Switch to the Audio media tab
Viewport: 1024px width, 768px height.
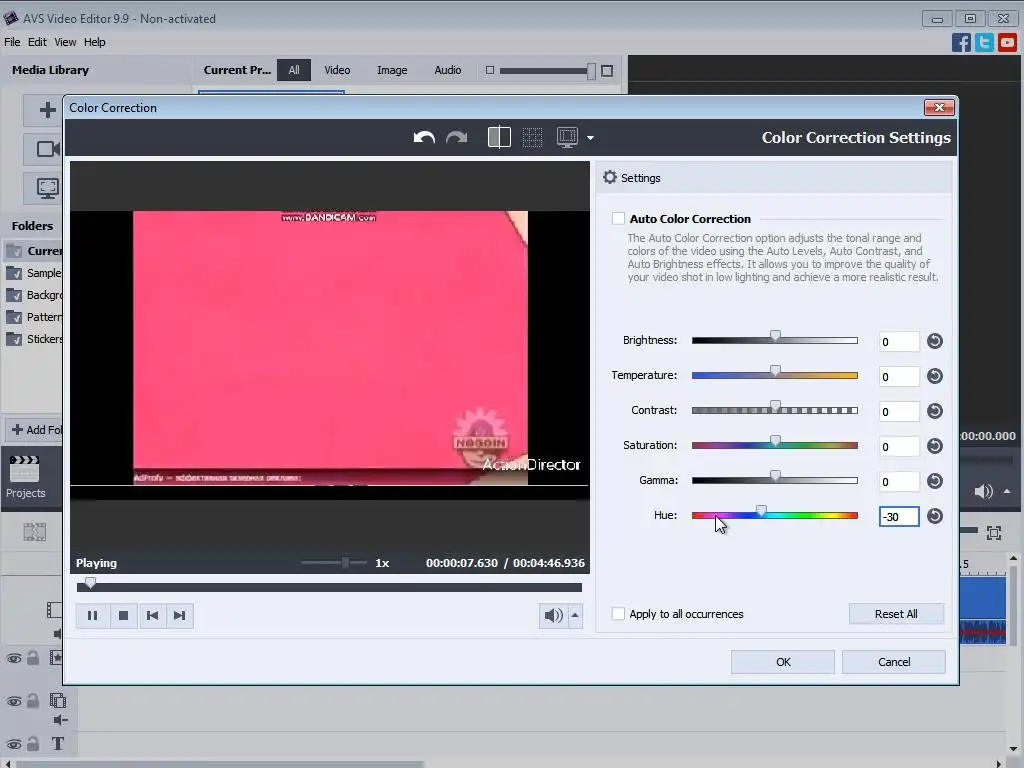click(x=447, y=70)
